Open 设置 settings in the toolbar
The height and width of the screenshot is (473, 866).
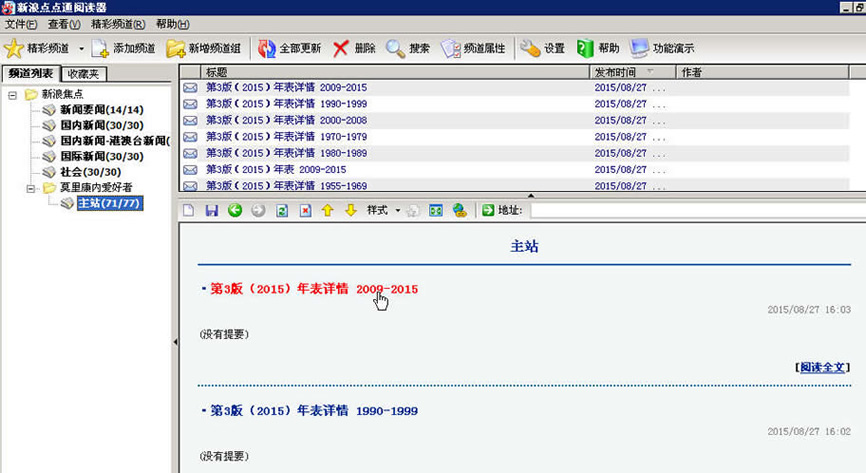coord(542,49)
